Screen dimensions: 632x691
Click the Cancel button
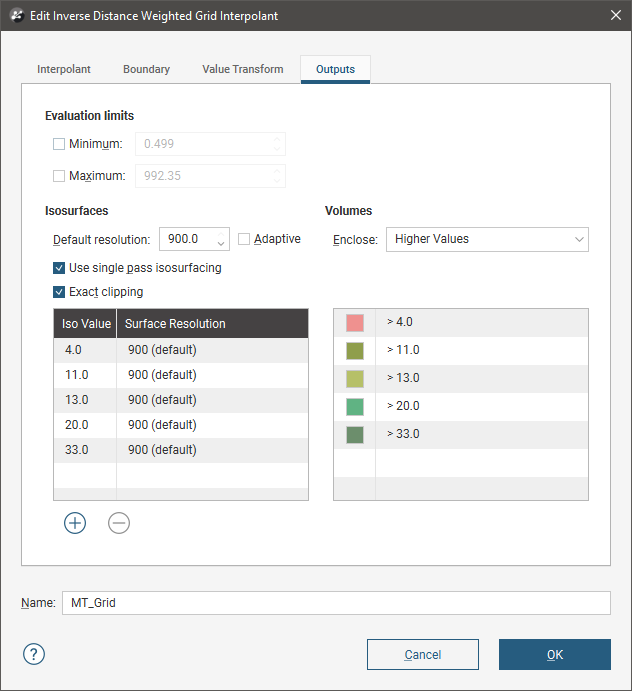point(422,655)
